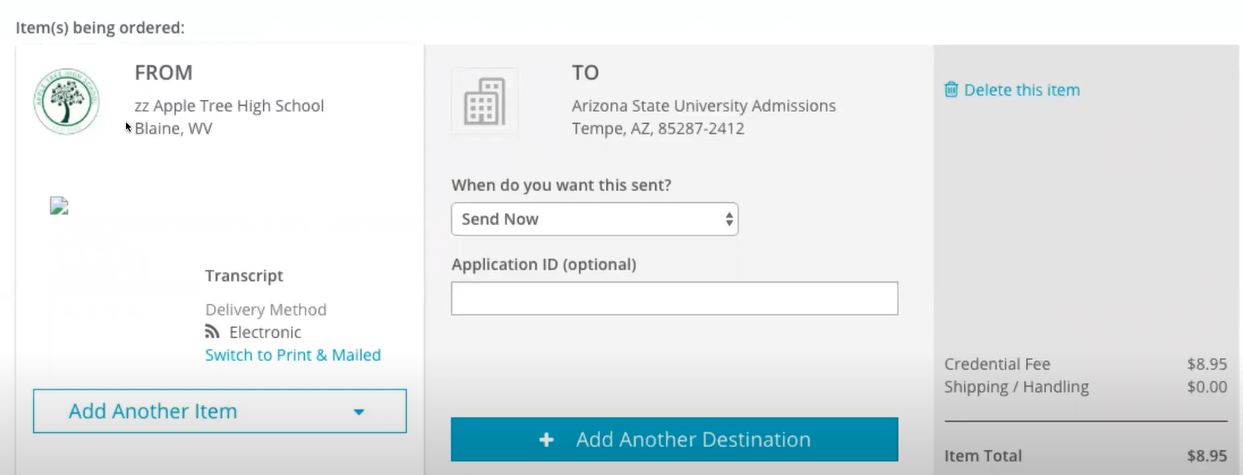Screen dimensions: 1243x475
Task: Open the 'When do you want this sent' dropdown
Action: [x=594, y=219]
